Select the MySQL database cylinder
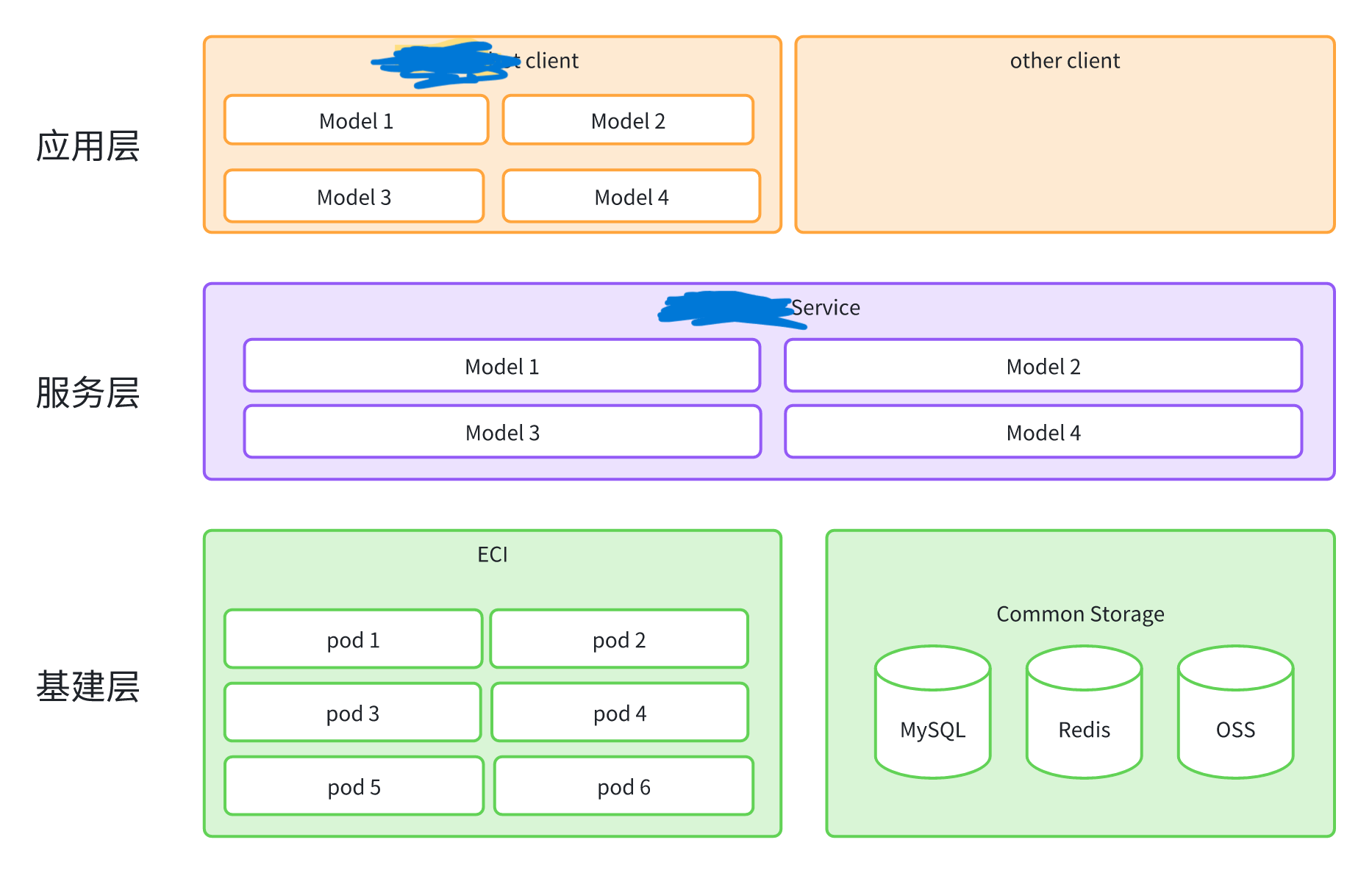The image size is (1372, 873). 932,711
